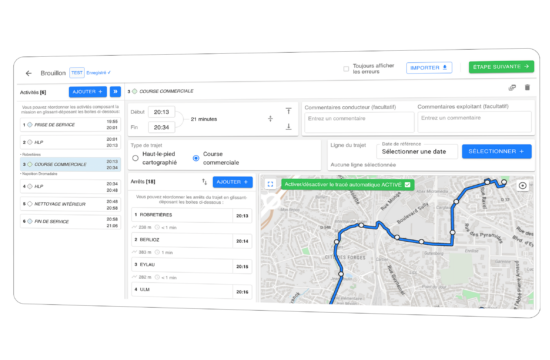Screen dimensions: 550x360
Task: Click the 20:13 time of ROBRETIÈRES stop
Action: point(242,216)
